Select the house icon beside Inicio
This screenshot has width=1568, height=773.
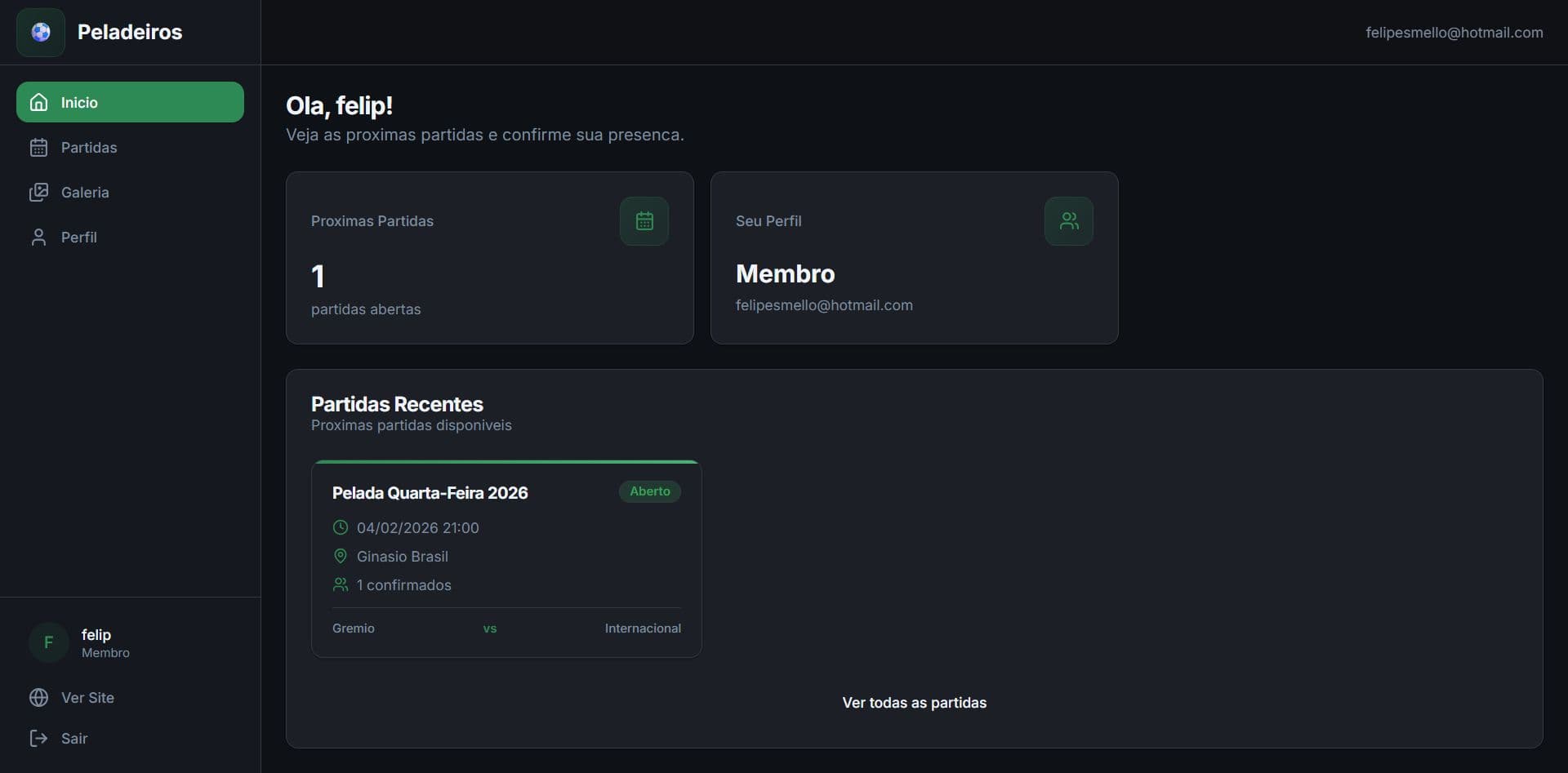tap(38, 102)
